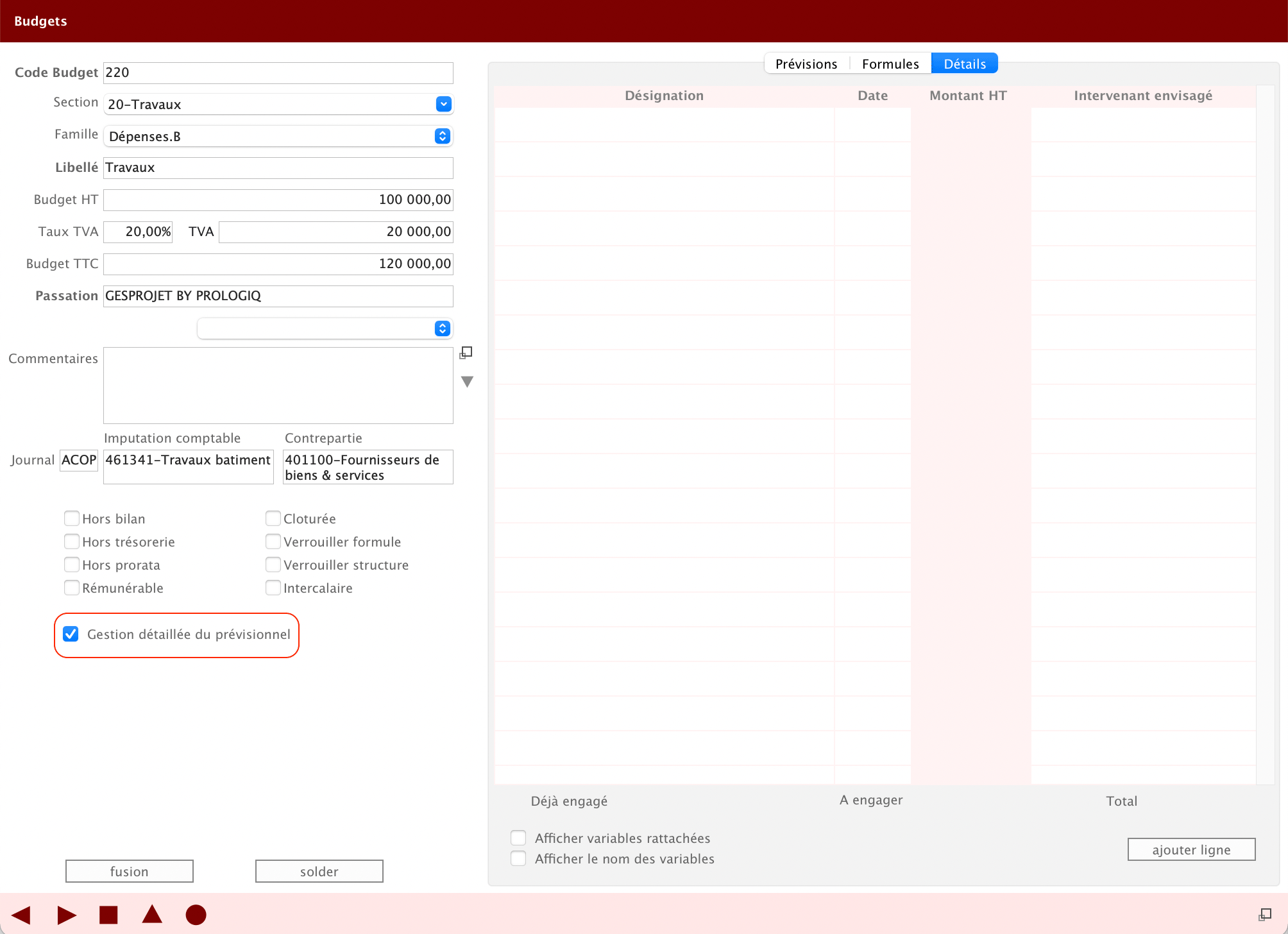This screenshot has width=1288, height=934.
Task: Click the Montant HT column header
Action: pos(968,96)
